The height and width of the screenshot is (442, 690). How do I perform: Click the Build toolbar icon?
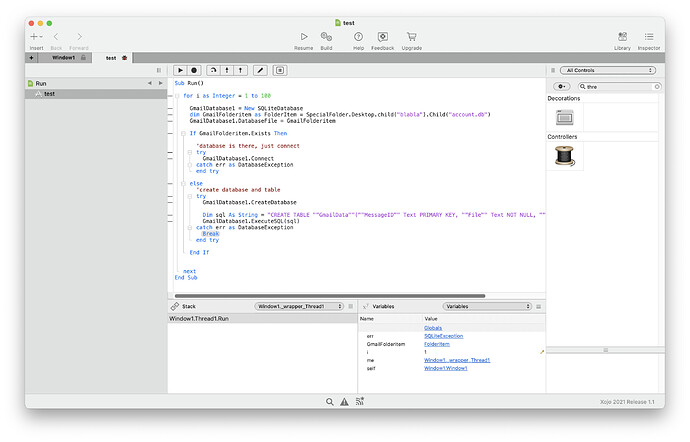click(326, 37)
